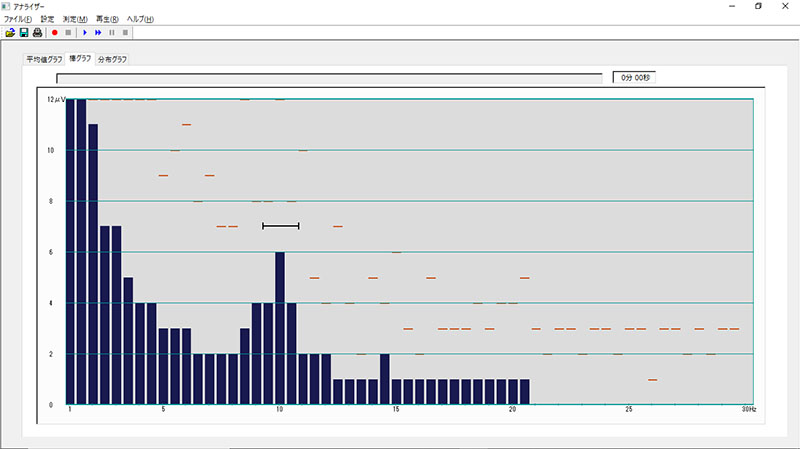Image resolution: width=800 pixels, height=449 pixels.
Task: Close the アナライザー window
Action: click(x=785, y=6)
